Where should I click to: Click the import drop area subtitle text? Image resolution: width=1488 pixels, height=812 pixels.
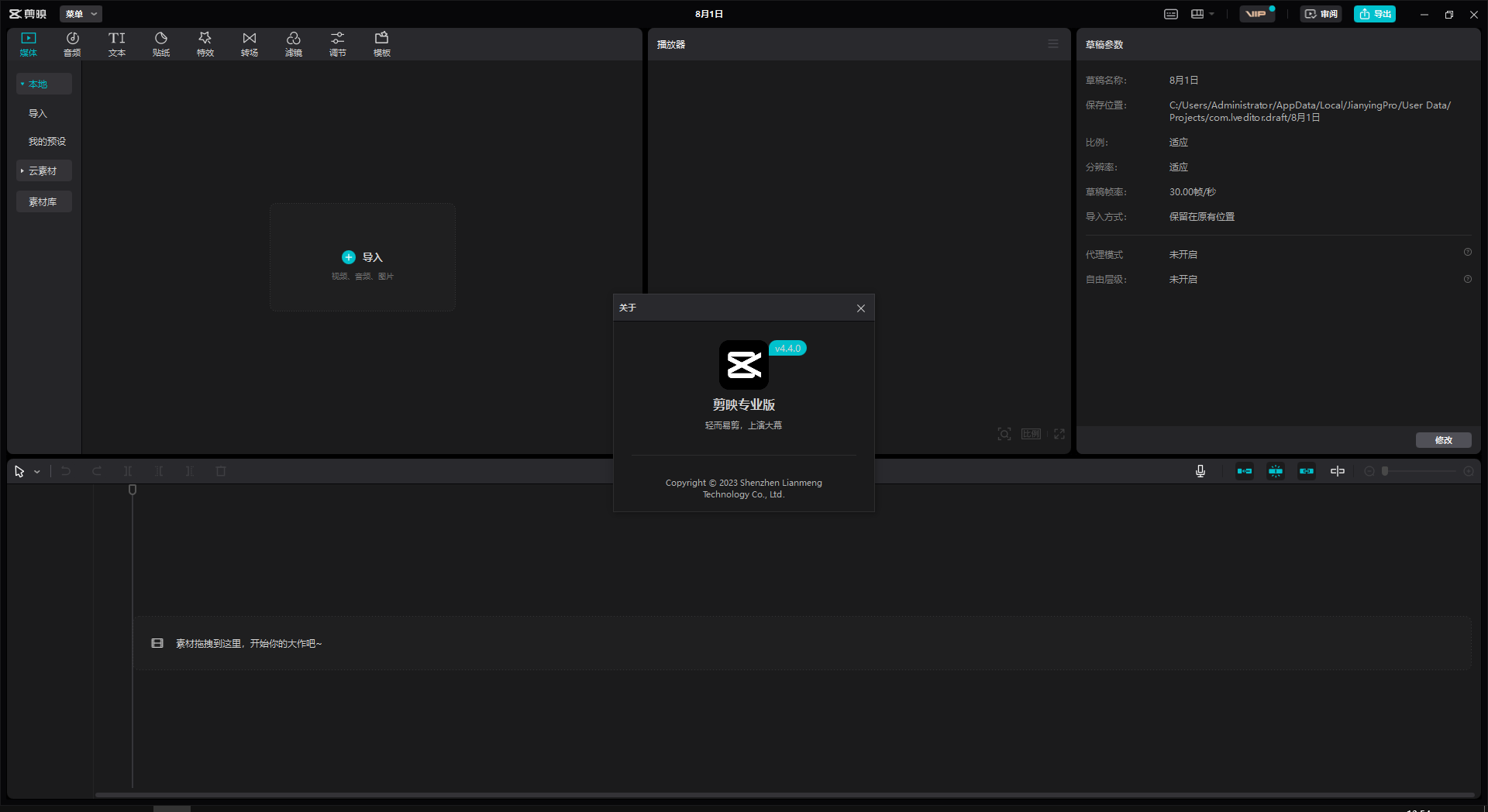(x=363, y=277)
